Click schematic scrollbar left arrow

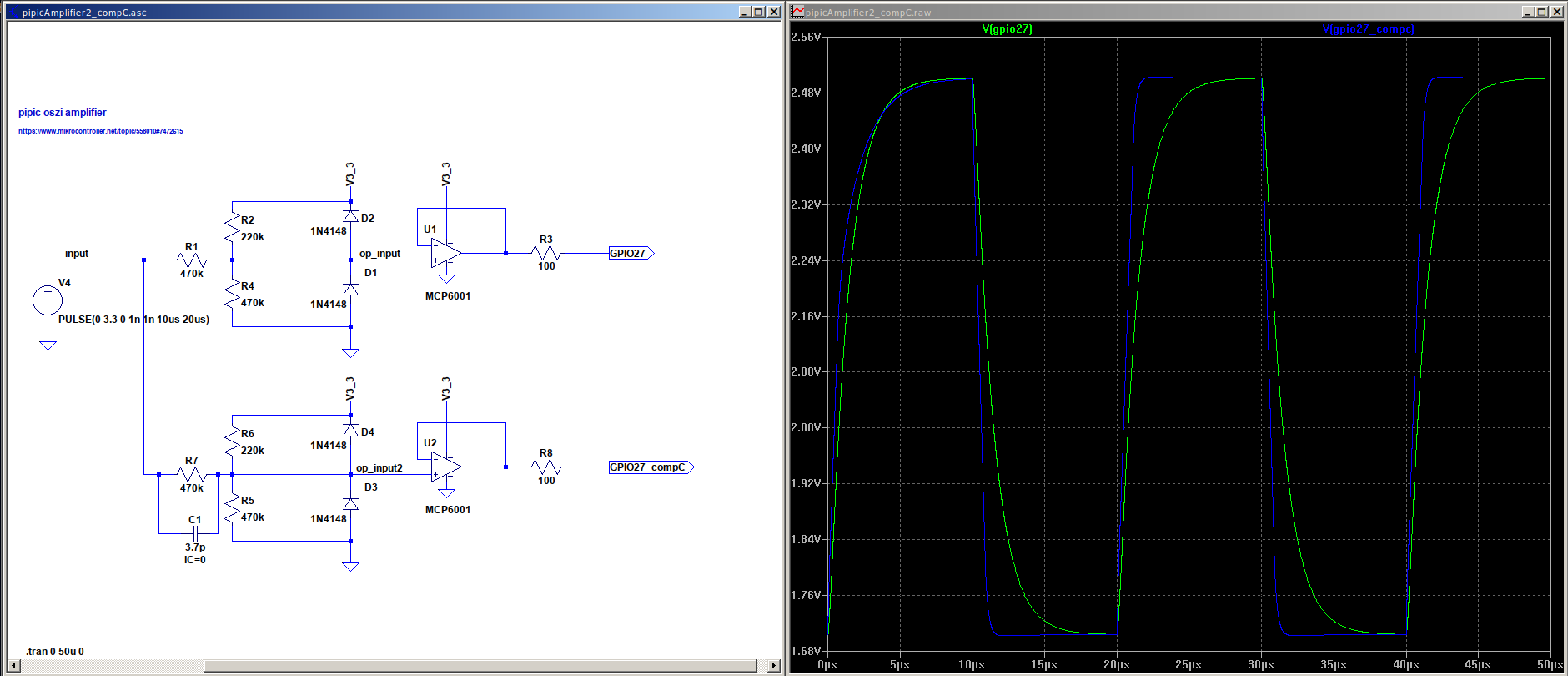[13, 666]
